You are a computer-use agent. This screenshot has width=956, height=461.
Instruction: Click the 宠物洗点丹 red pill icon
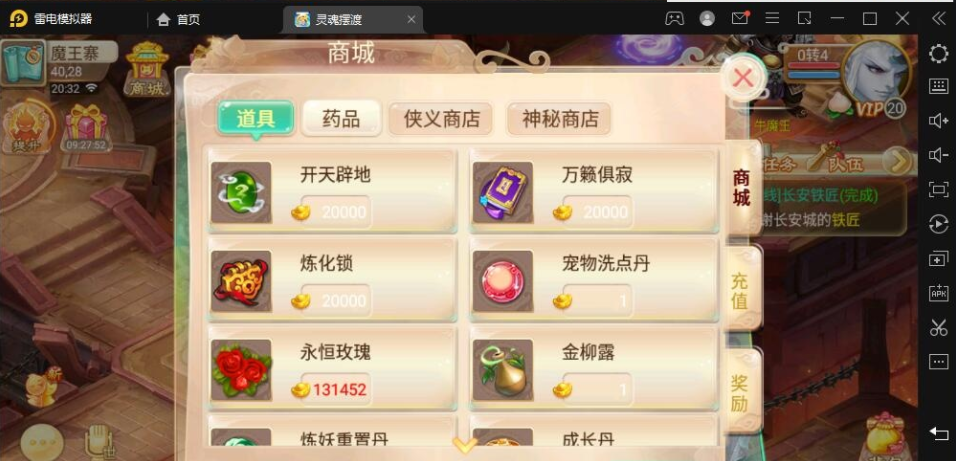(502, 281)
